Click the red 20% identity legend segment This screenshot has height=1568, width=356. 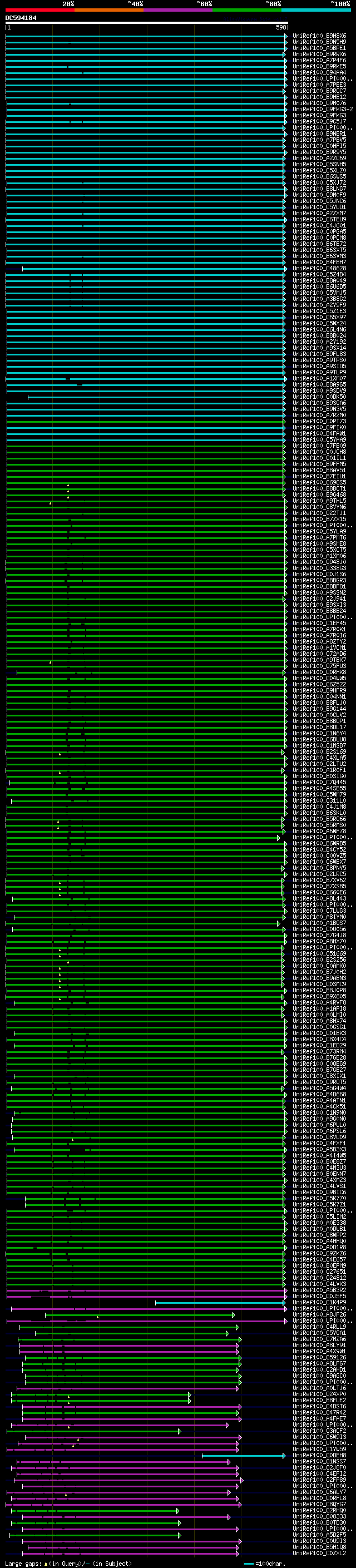tap(39, 10)
